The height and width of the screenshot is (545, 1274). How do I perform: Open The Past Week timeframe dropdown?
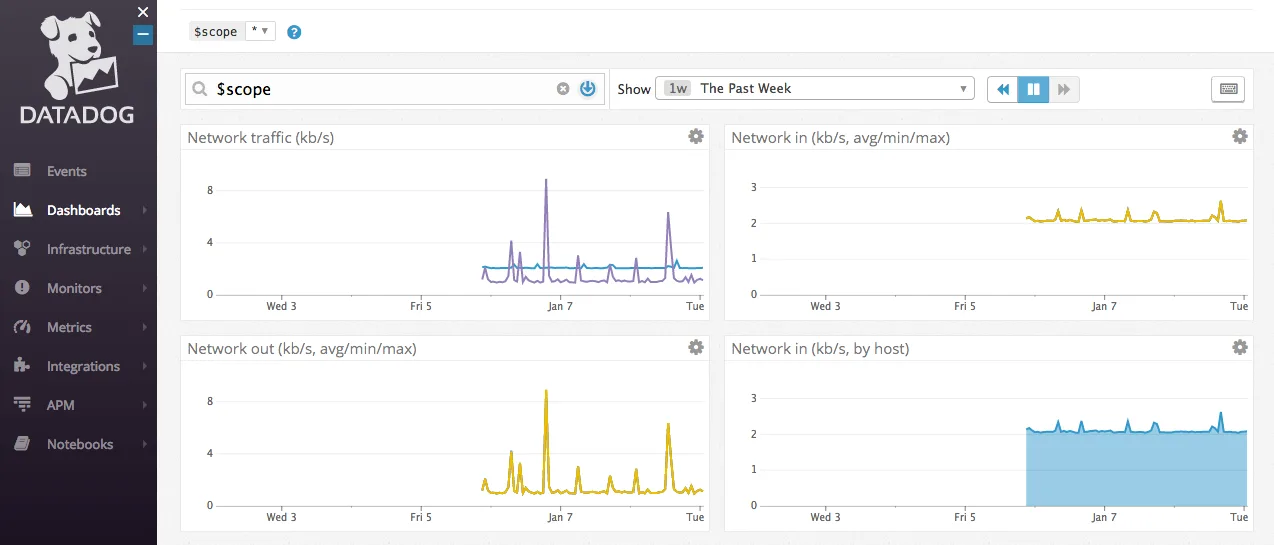tap(815, 89)
